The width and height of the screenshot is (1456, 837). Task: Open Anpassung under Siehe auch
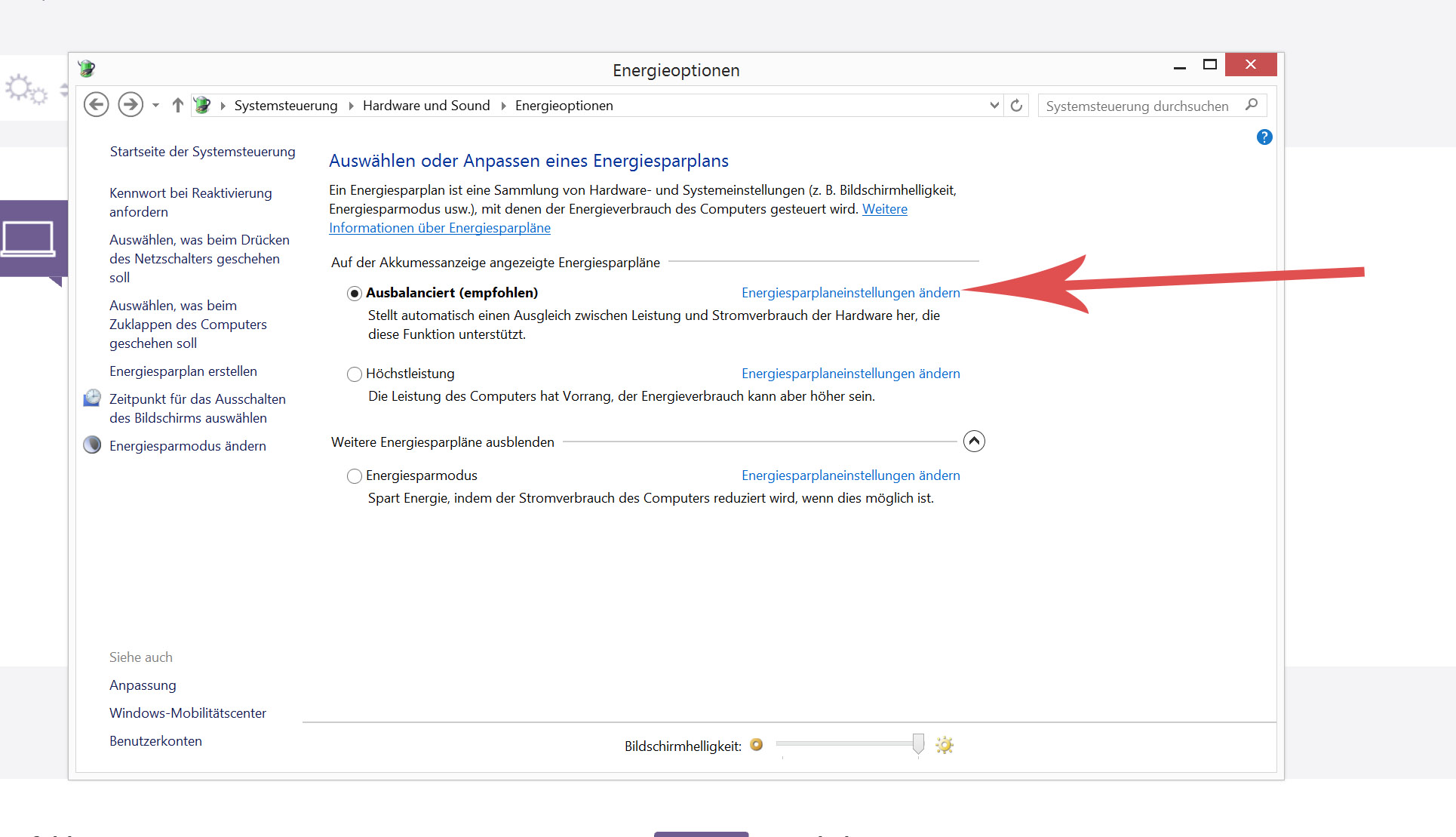tap(143, 685)
